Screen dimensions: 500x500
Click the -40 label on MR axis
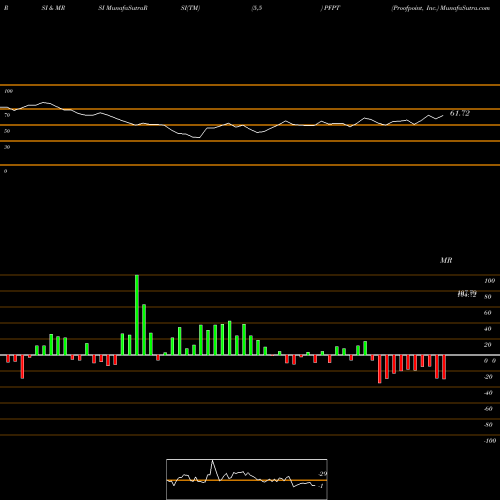[x=488, y=393]
